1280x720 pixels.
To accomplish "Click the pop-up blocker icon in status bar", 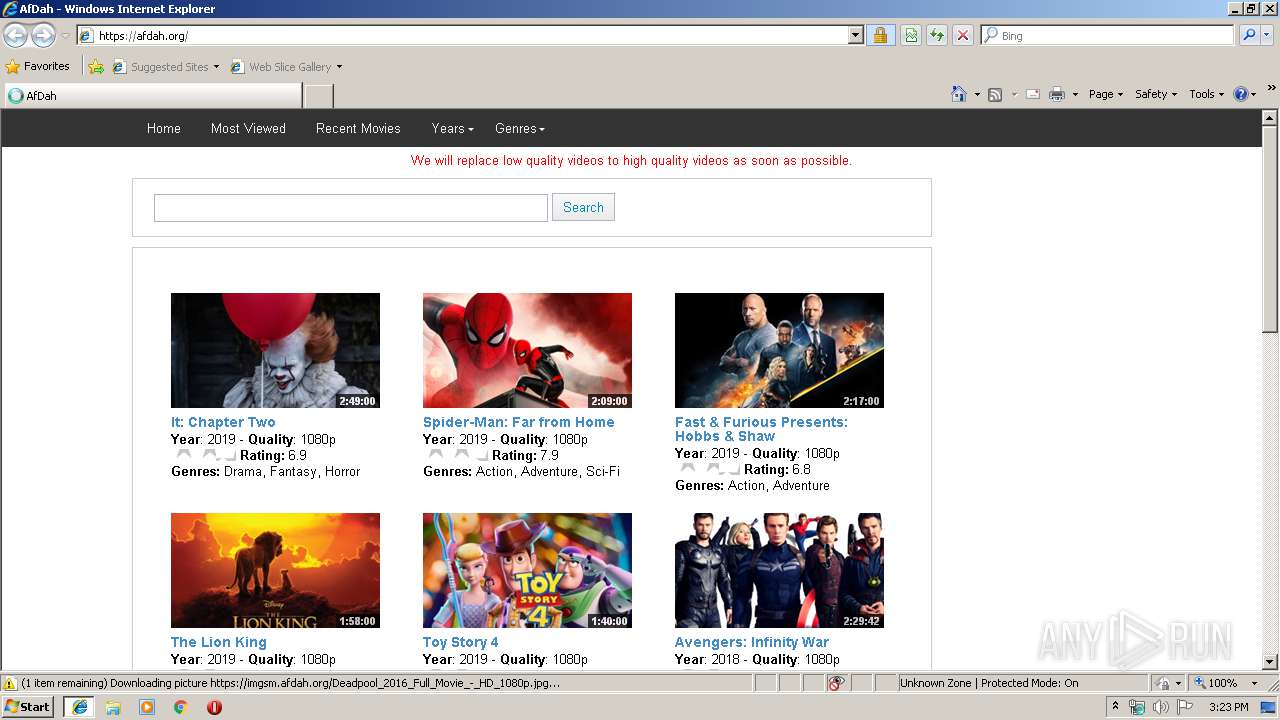I will 836,683.
